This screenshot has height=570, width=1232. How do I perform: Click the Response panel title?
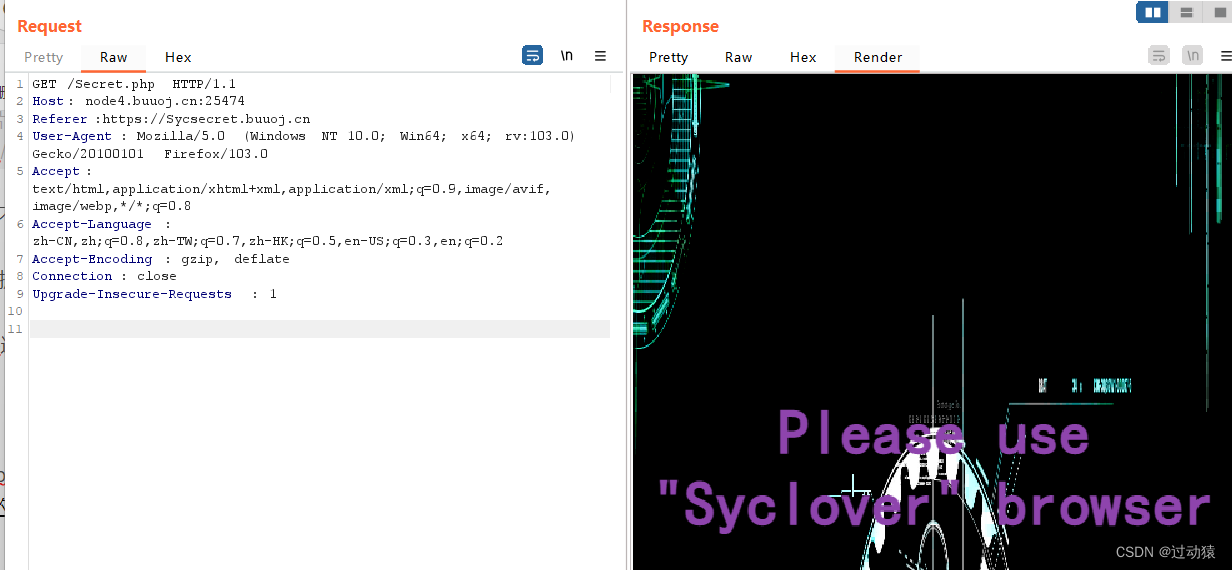(680, 26)
